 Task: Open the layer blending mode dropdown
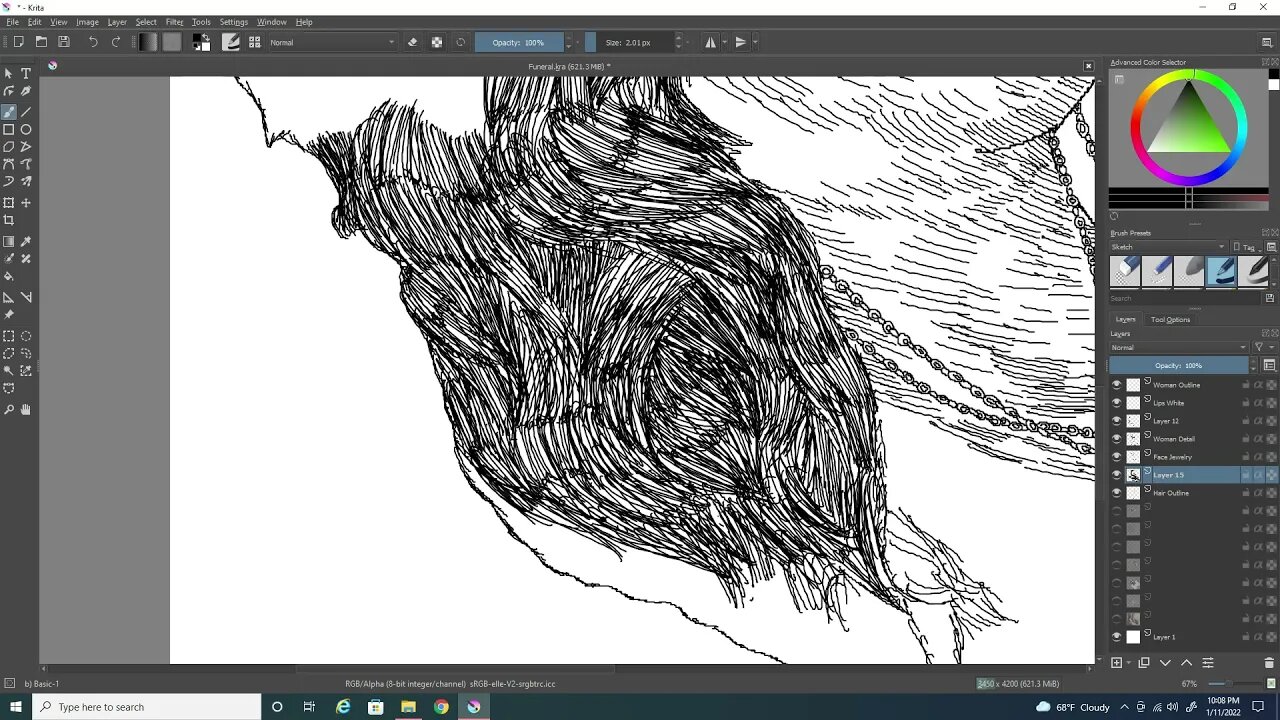(1179, 347)
